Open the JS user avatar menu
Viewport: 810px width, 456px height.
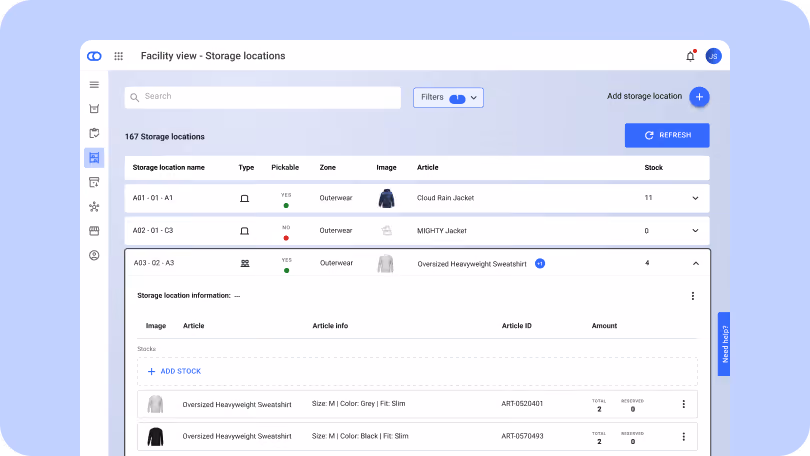713,56
